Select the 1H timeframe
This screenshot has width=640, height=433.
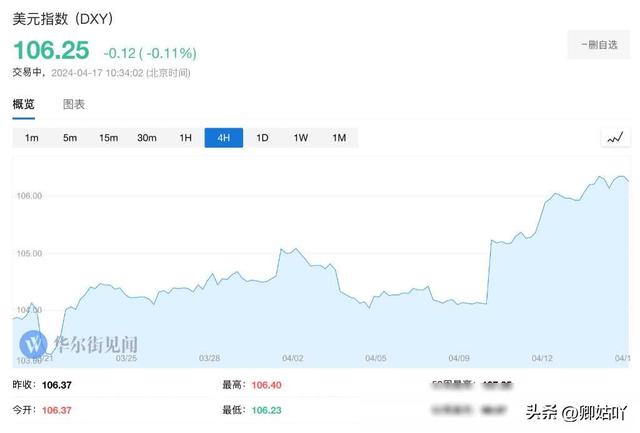185,138
